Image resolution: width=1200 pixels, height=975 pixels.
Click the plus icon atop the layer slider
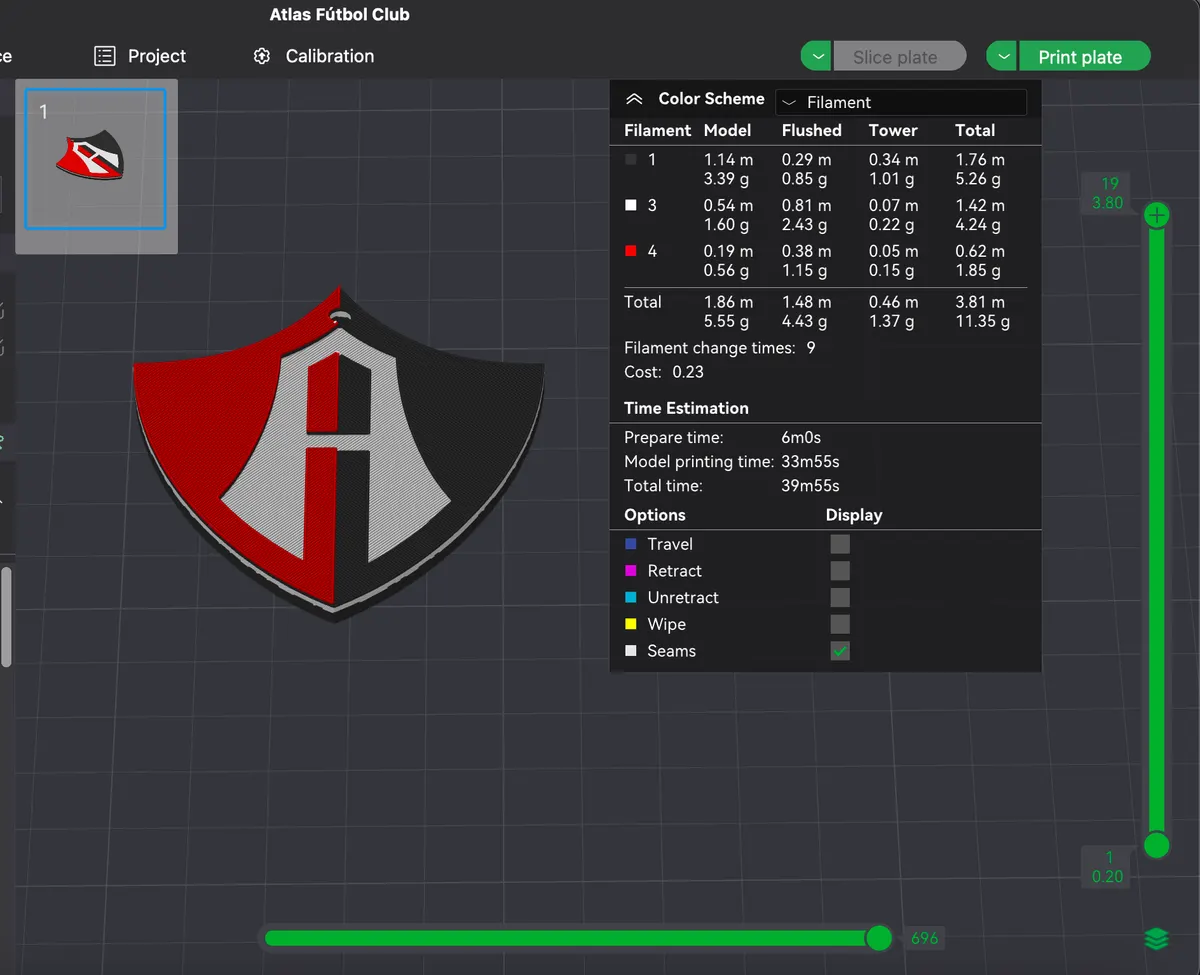1157,215
